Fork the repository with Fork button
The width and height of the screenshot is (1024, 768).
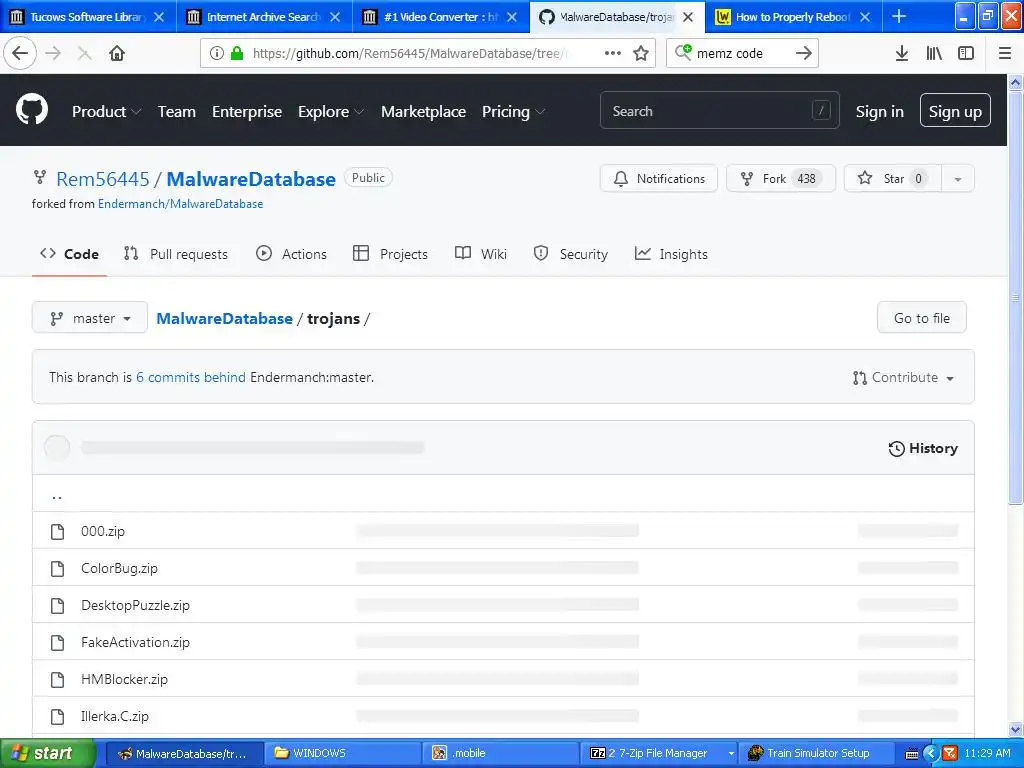point(781,179)
